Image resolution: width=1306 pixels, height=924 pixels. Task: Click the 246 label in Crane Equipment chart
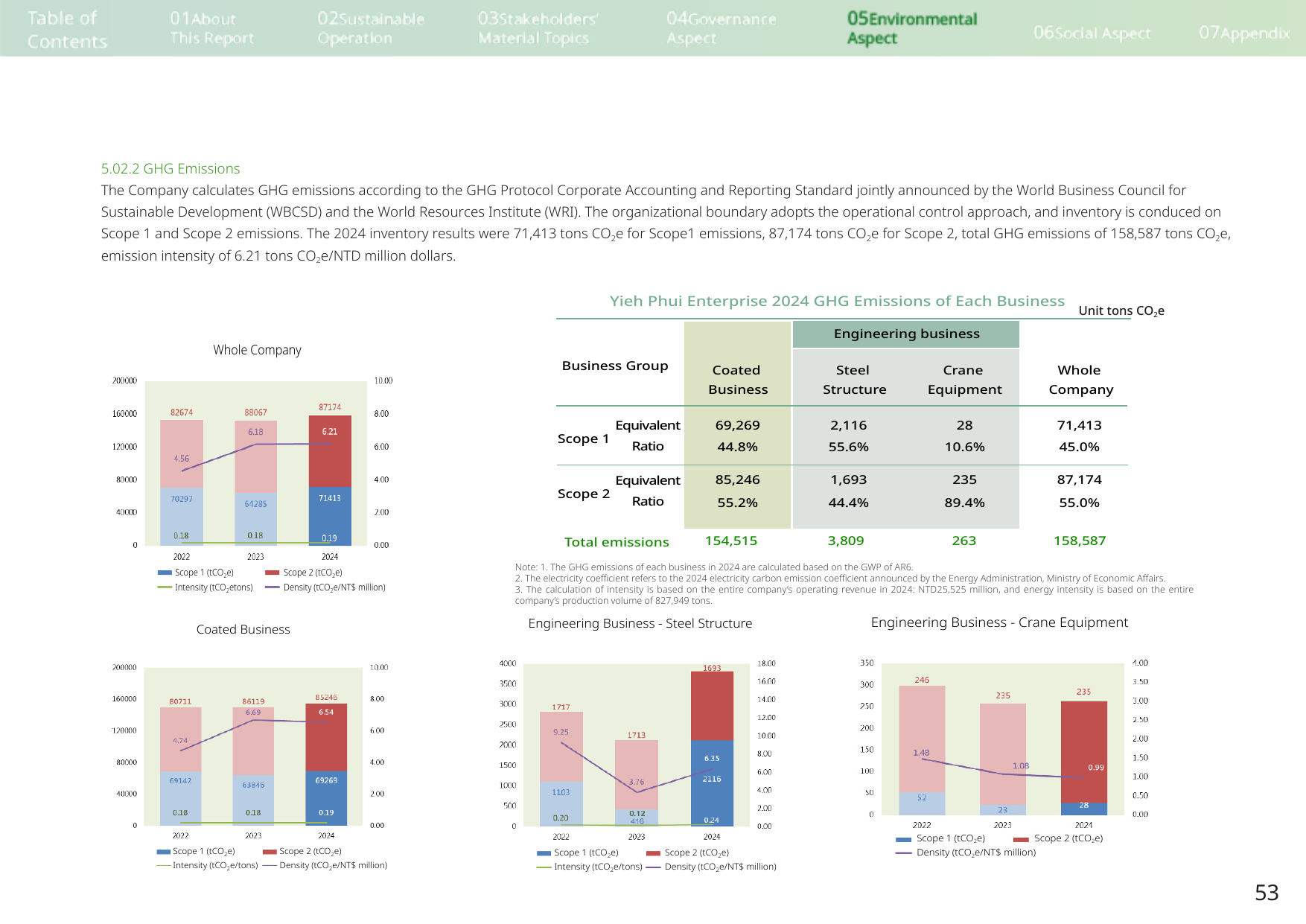point(922,680)
